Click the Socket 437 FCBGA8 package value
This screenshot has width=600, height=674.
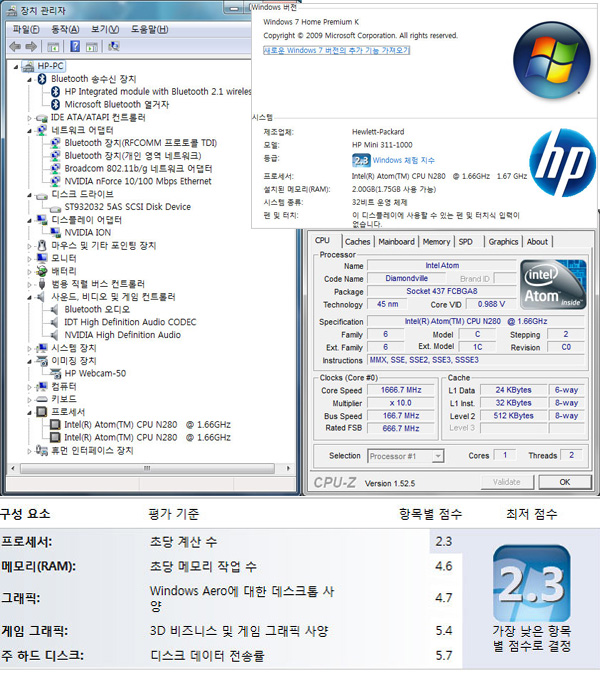tap(442, 291)
